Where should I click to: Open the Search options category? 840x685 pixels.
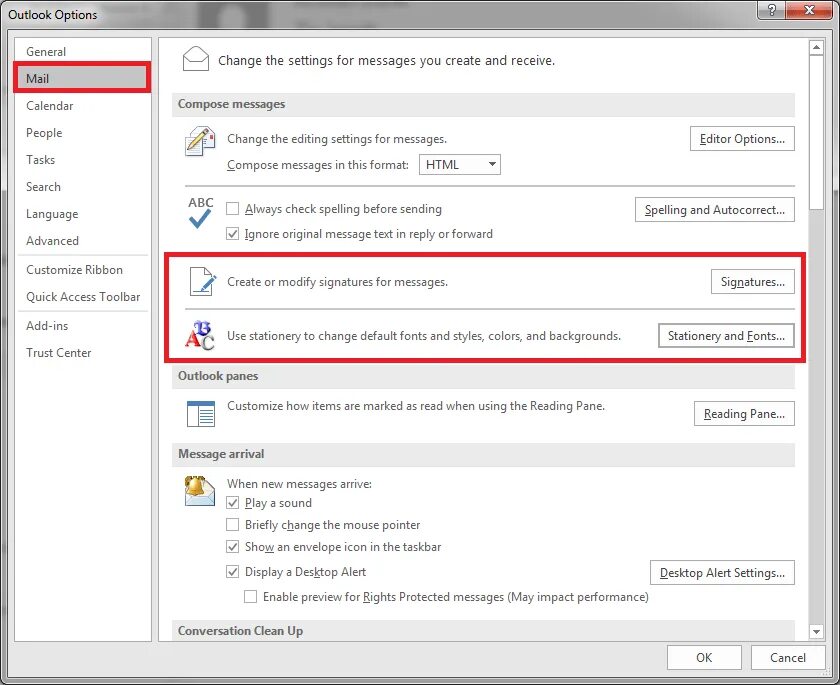tap(82, 186)
